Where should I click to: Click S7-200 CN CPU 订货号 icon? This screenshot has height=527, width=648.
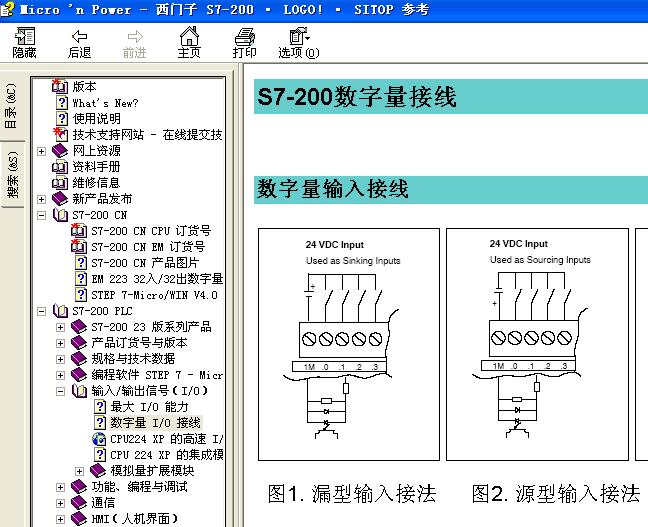point(79,231)
